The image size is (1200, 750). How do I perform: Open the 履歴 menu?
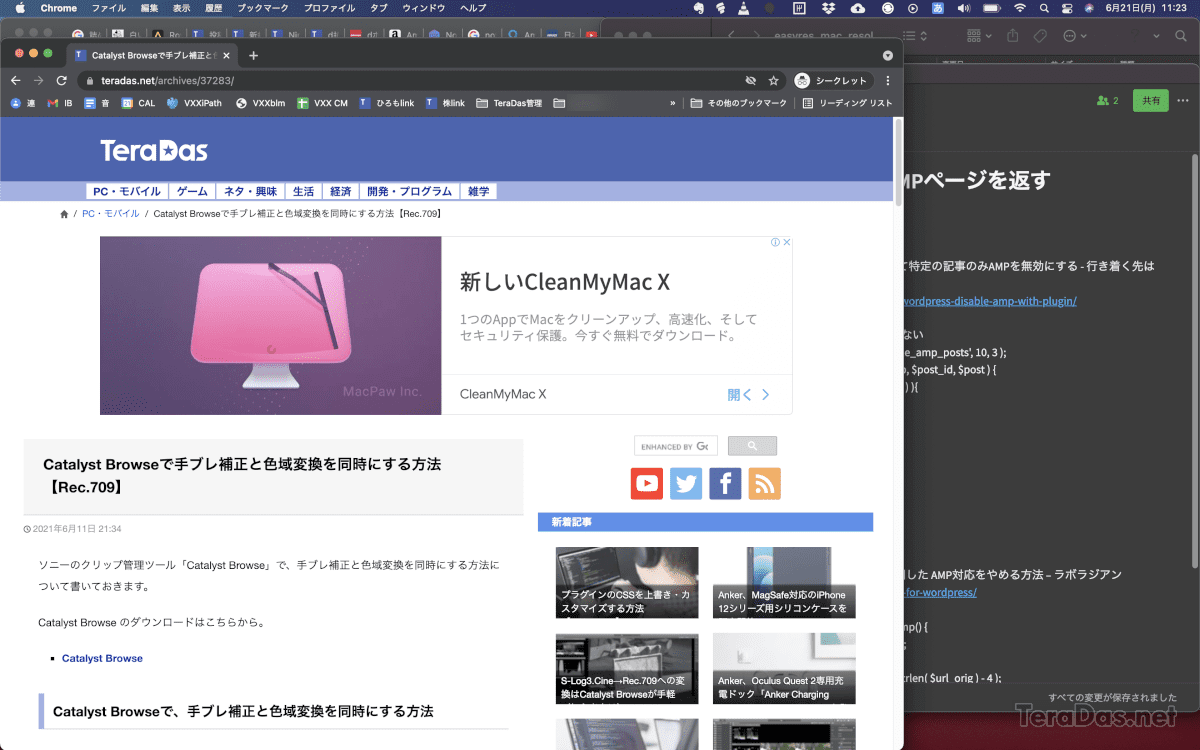click(x=213, y=8)
